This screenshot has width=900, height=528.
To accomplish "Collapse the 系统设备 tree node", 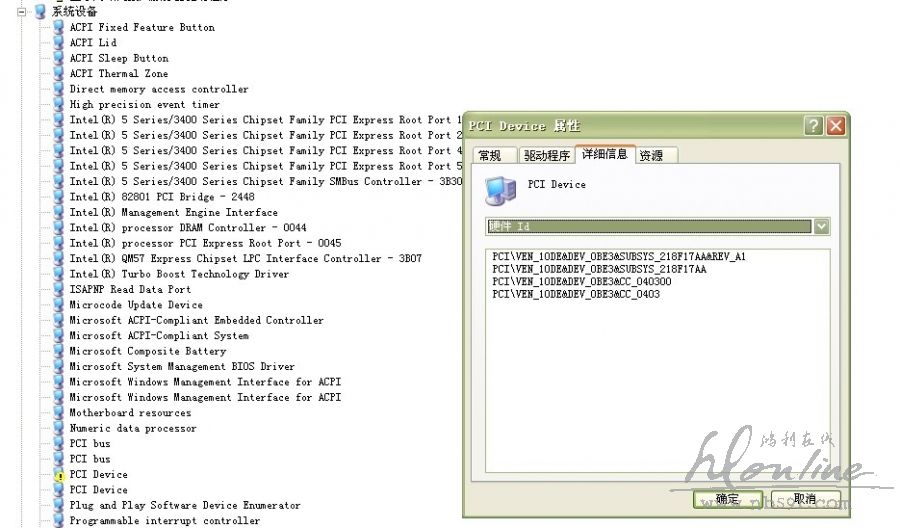I will tap(22, 12).
